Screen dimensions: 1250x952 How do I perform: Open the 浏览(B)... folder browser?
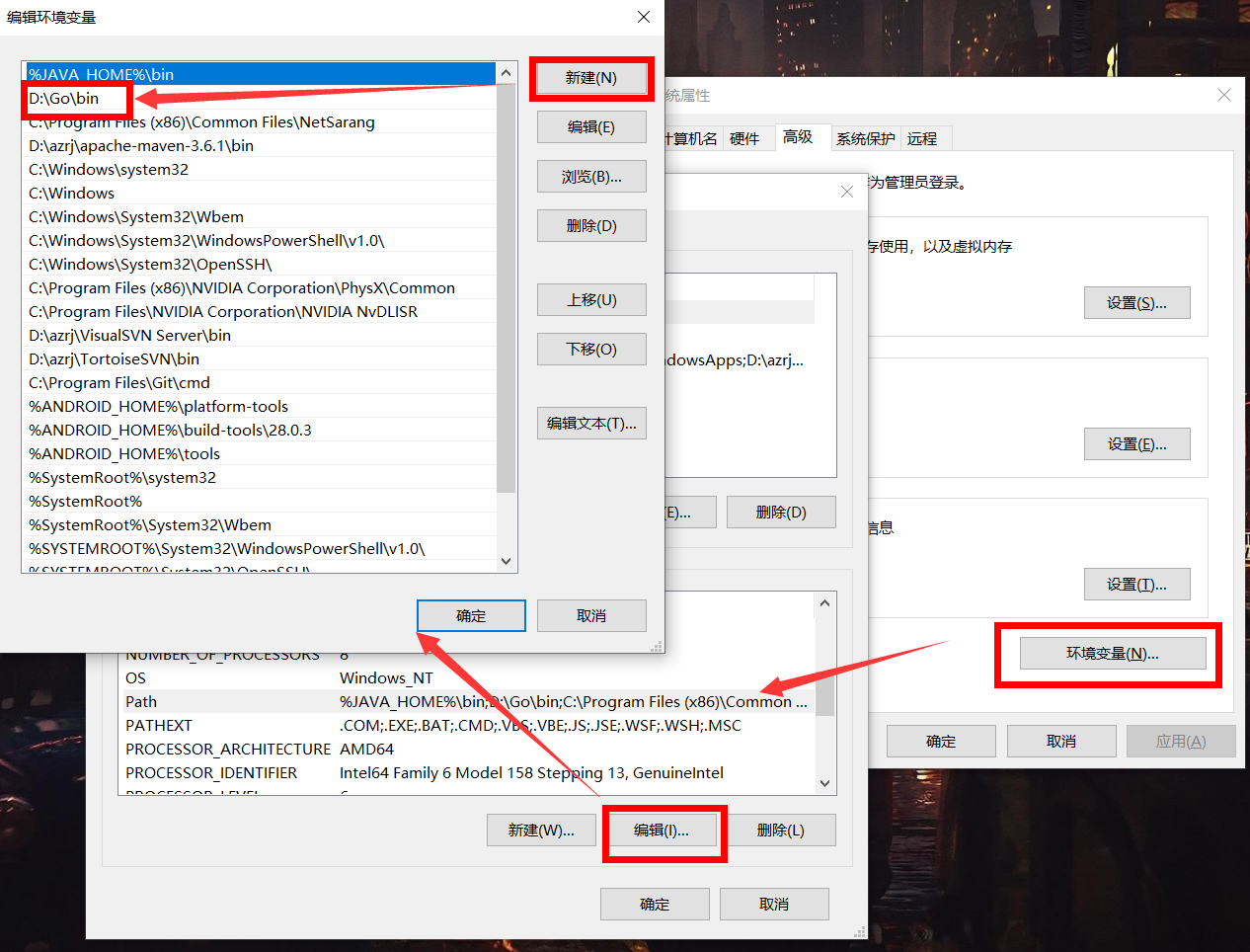[x=591, y=177]
